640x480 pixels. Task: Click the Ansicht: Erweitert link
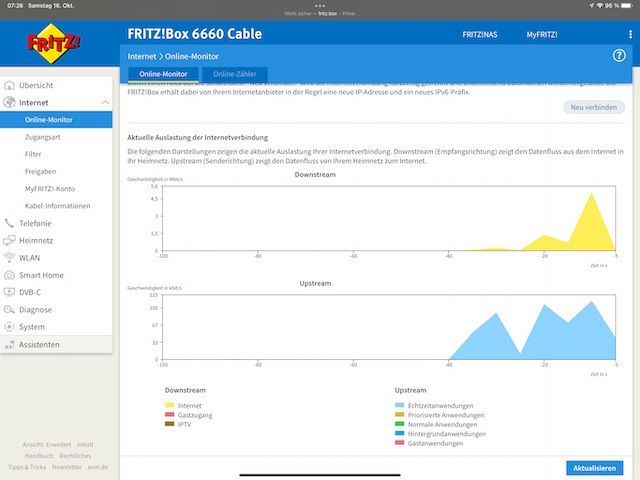(47, 444)
